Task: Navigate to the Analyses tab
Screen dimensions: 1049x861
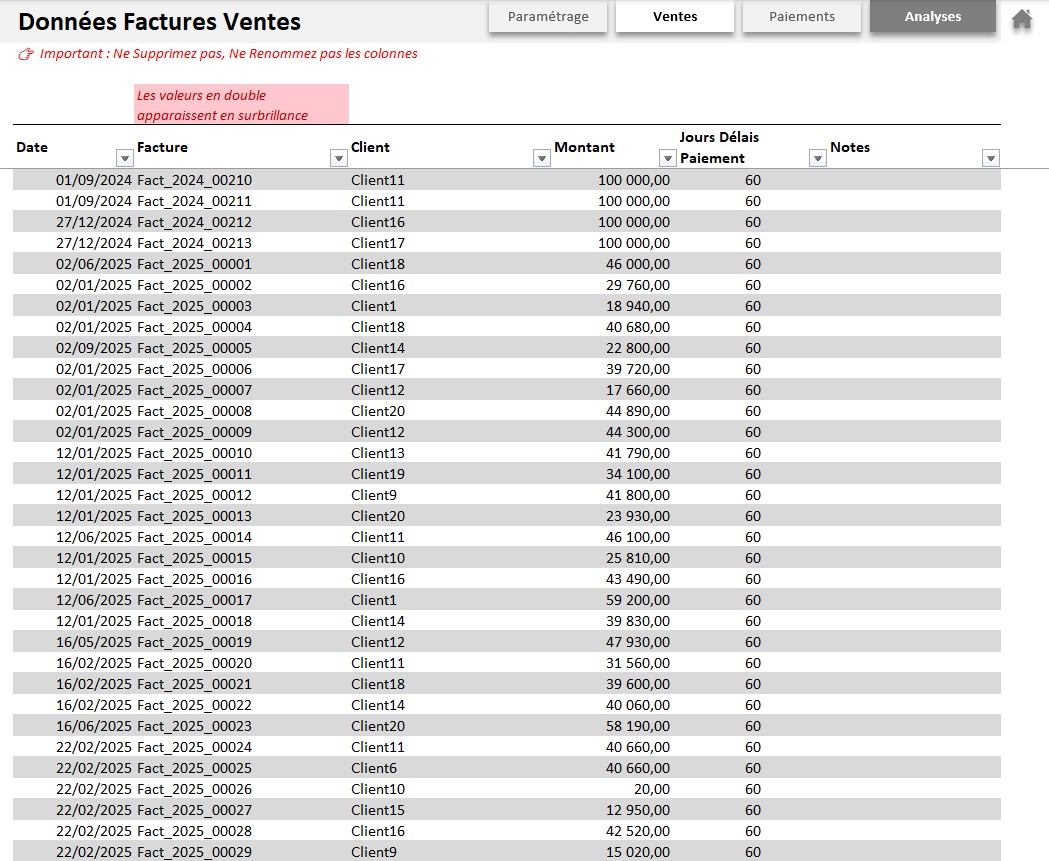Action: pyautogui.click(x=932, y=17)
